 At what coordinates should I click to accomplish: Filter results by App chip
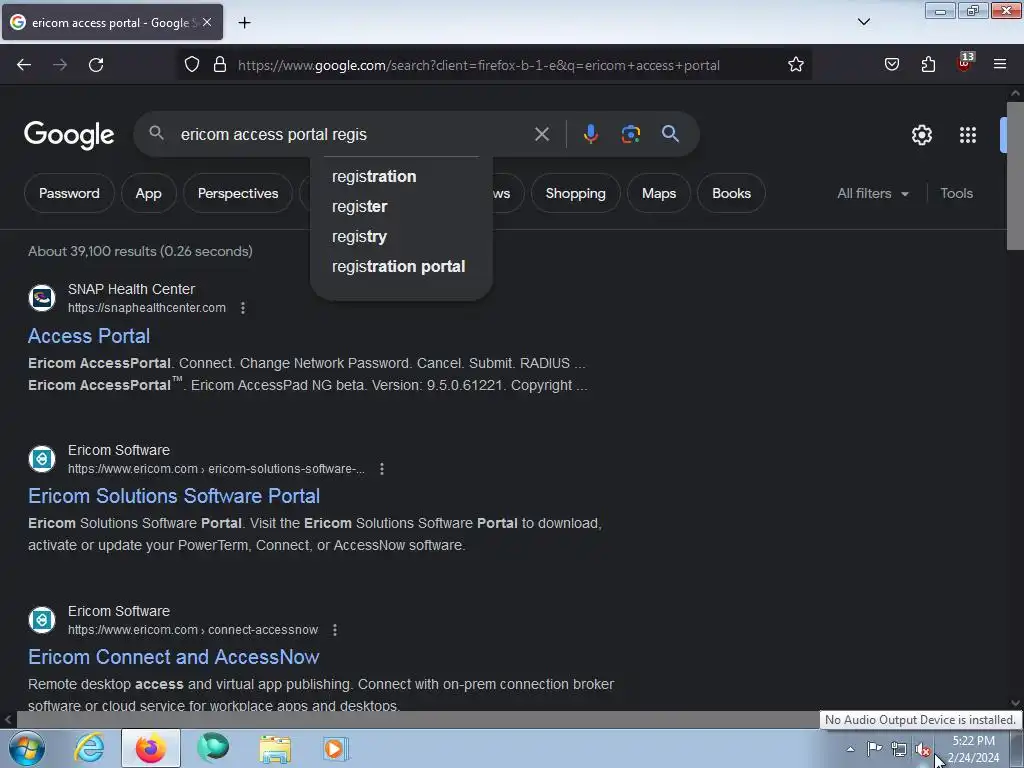148,193
